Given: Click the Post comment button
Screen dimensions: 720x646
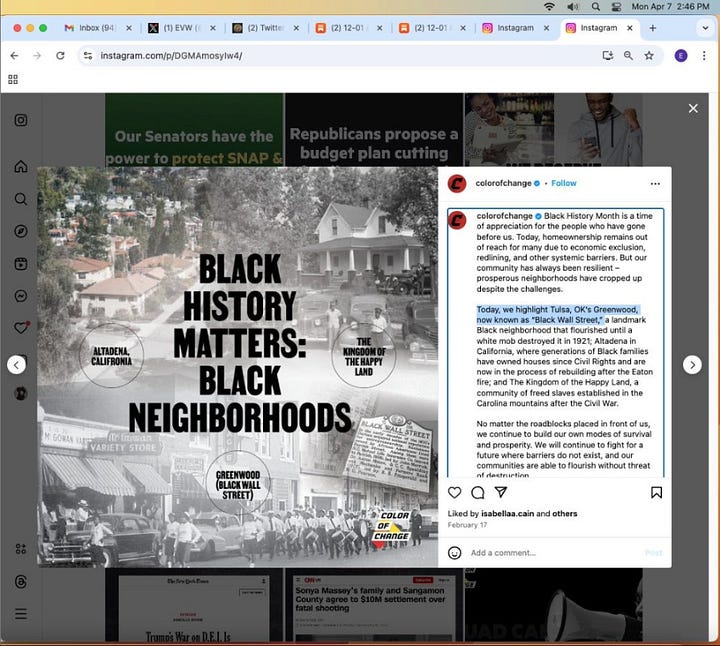Looking at the screenshot, I should click(x=653, y=553).
